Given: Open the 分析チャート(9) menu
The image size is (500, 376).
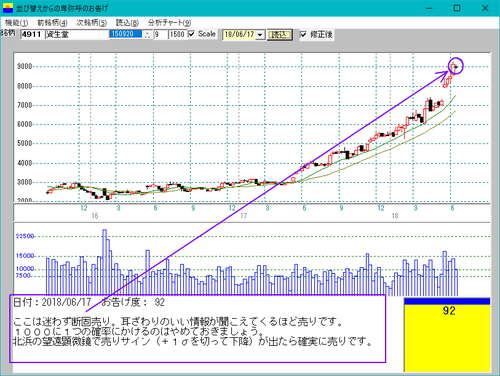Looking at the screenshot, I should tap(169, 23).
